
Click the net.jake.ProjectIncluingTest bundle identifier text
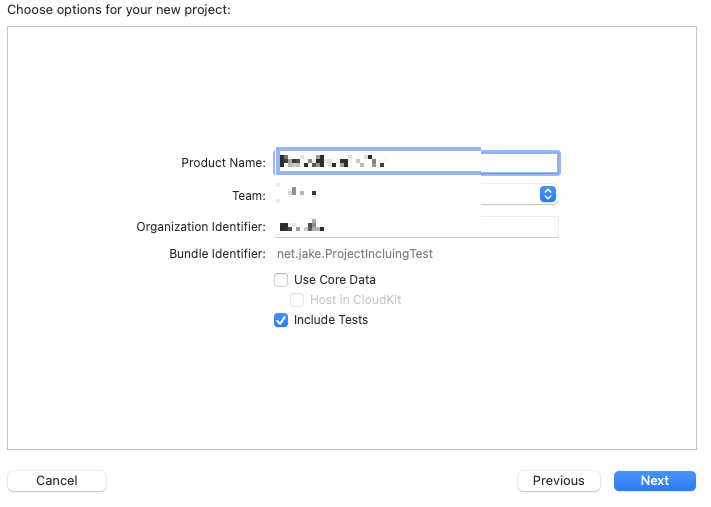pos(354,254)
